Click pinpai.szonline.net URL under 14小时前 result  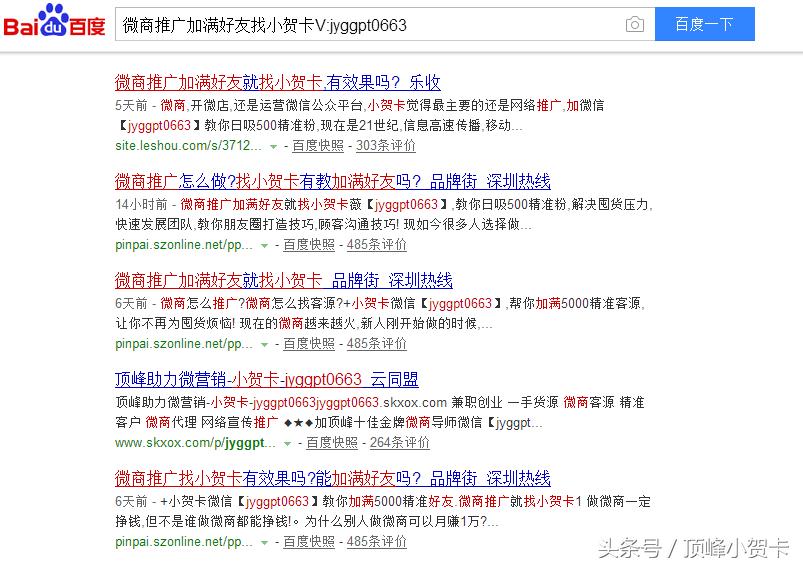pos(184,245)
